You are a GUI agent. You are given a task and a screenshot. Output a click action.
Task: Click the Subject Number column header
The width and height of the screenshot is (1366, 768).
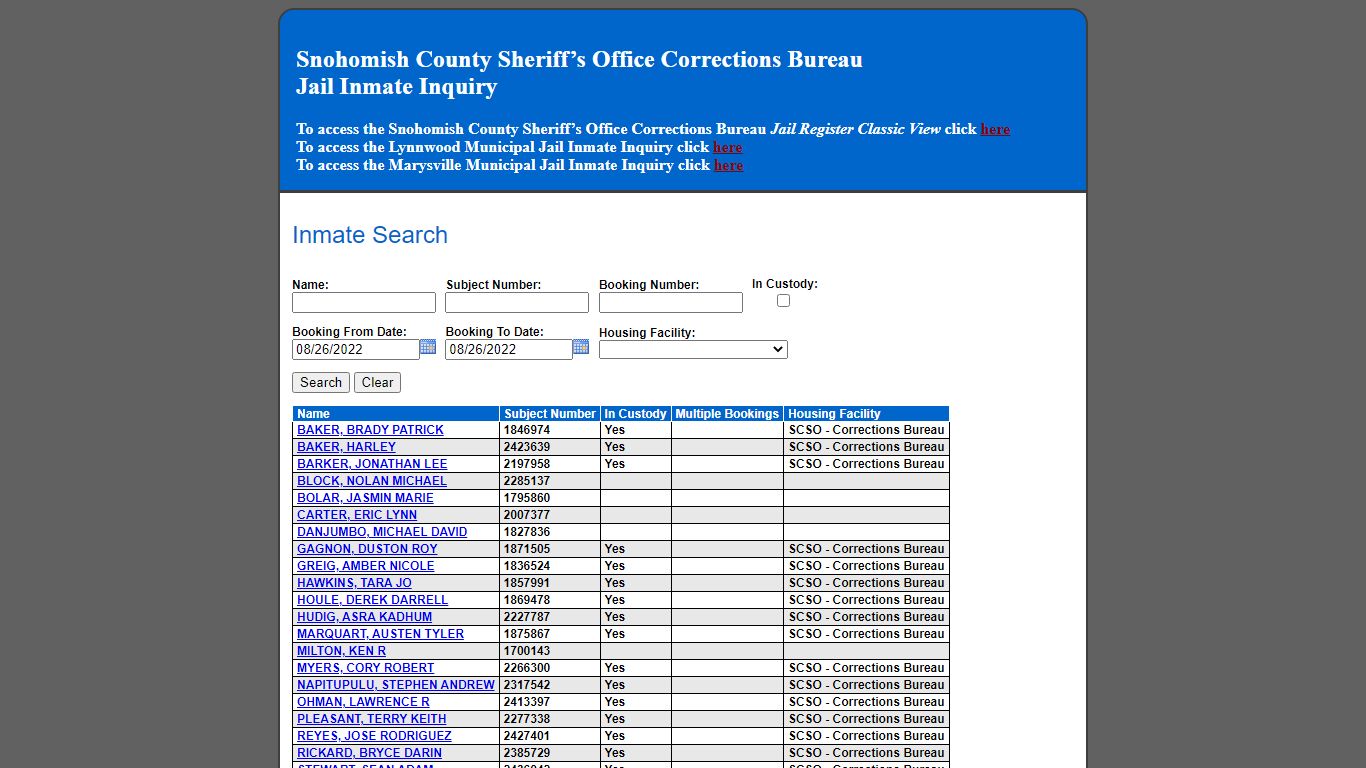click(x=550, y=414)
